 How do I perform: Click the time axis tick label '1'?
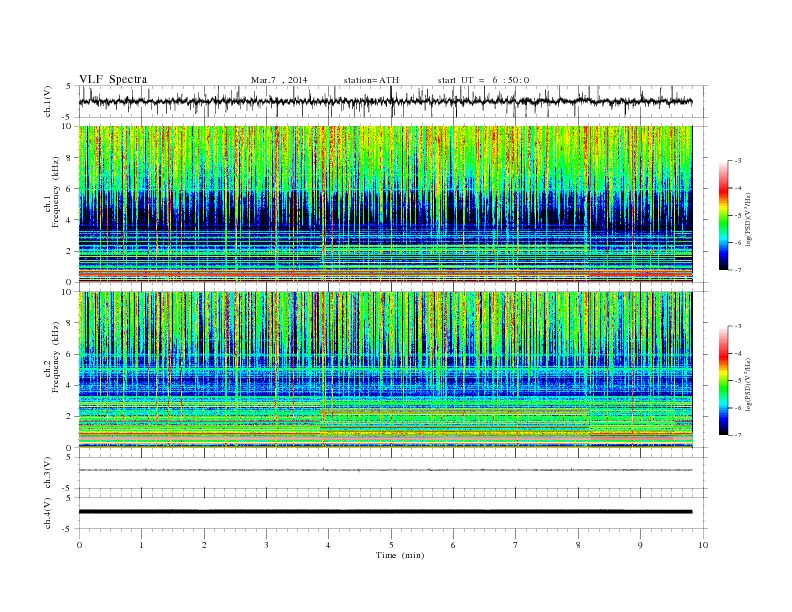pyautogui.click(x=141, y=545)
